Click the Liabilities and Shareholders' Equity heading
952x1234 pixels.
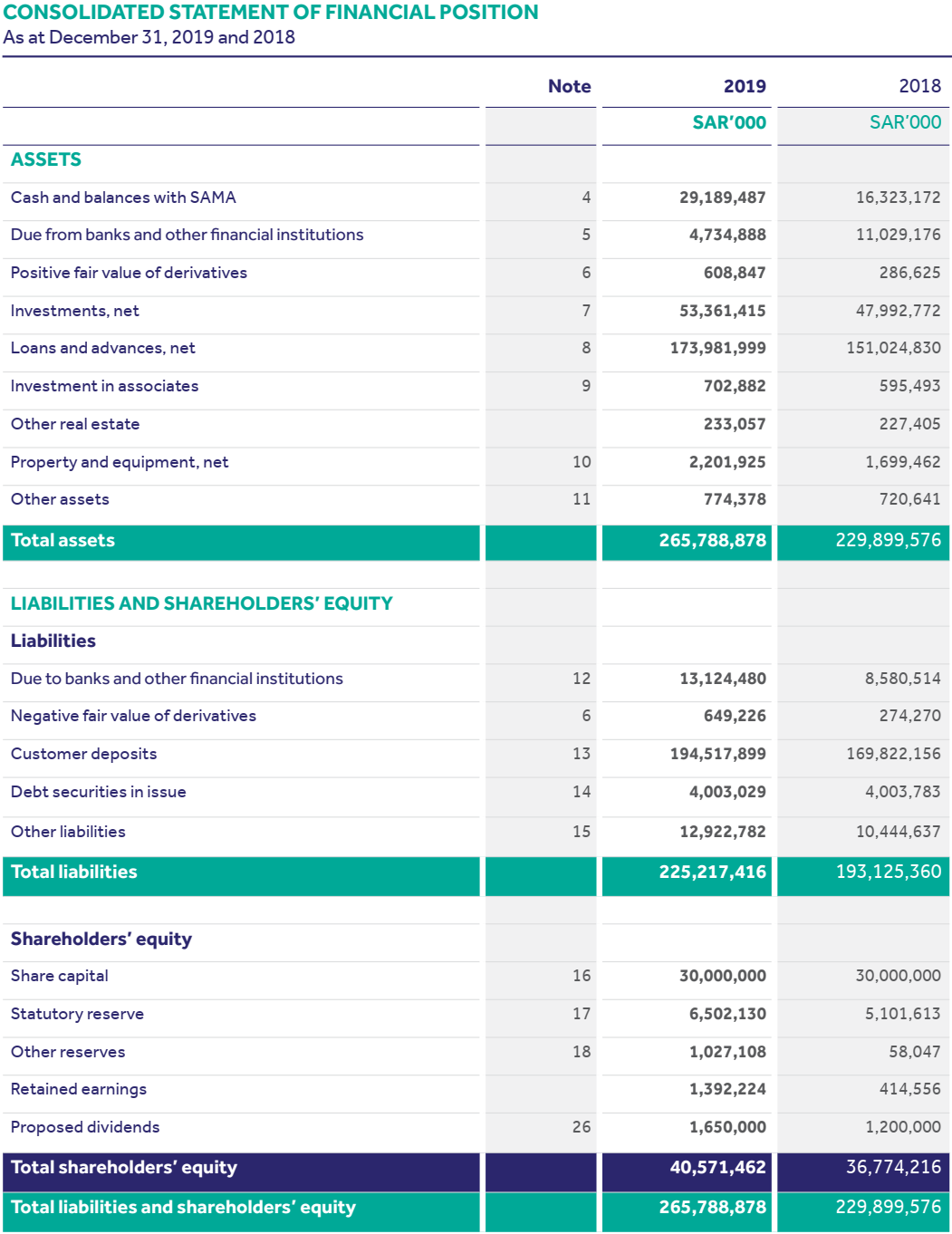(x=202, y=603)
